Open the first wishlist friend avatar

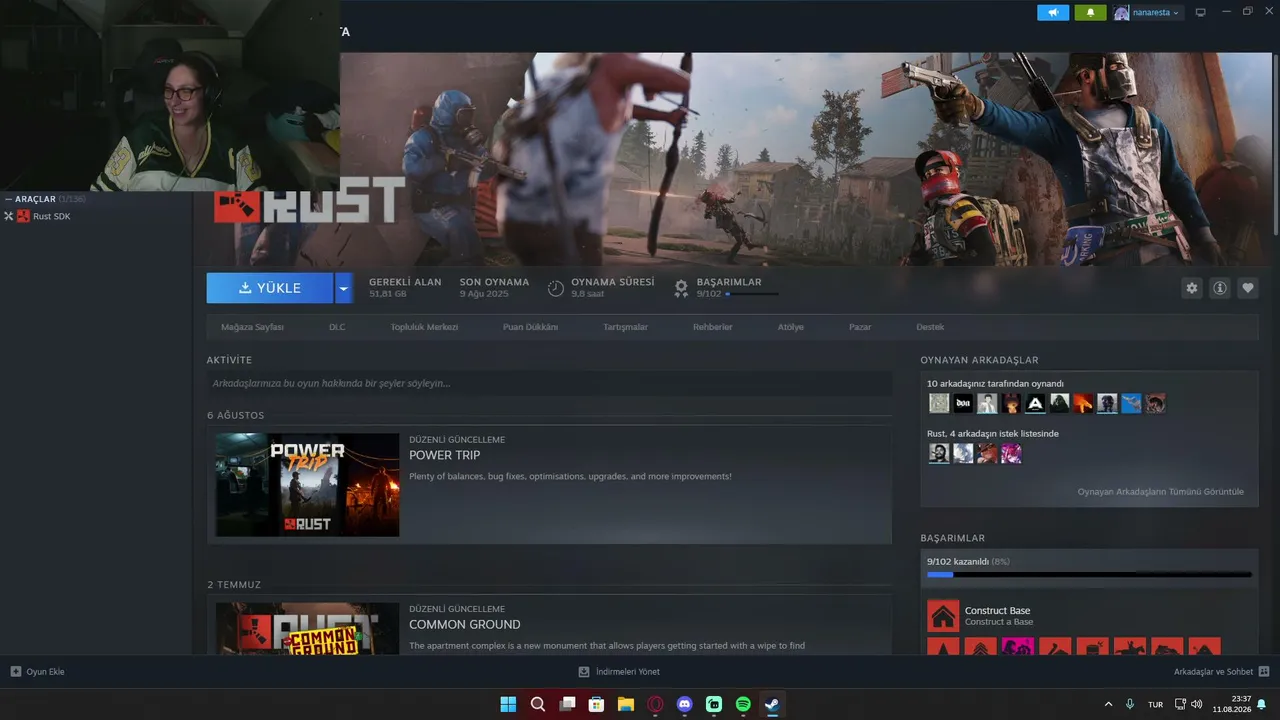click(x=939, y=453)
